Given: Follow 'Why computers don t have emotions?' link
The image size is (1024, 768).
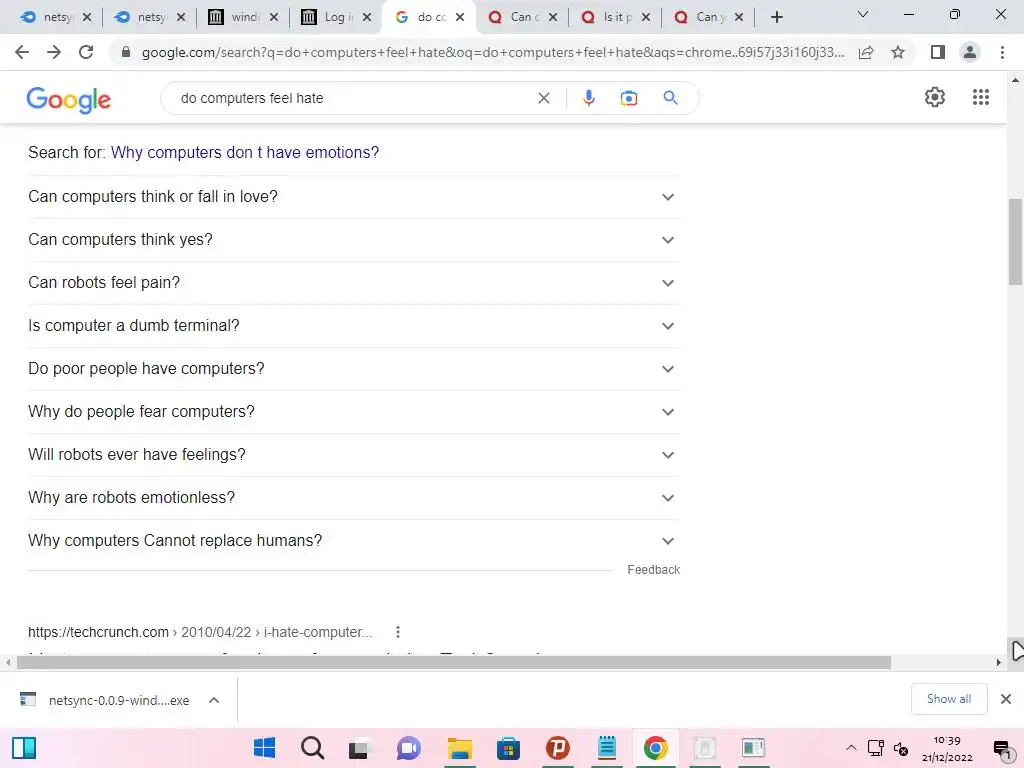Looking at the screenshot, I should (245, 152).
